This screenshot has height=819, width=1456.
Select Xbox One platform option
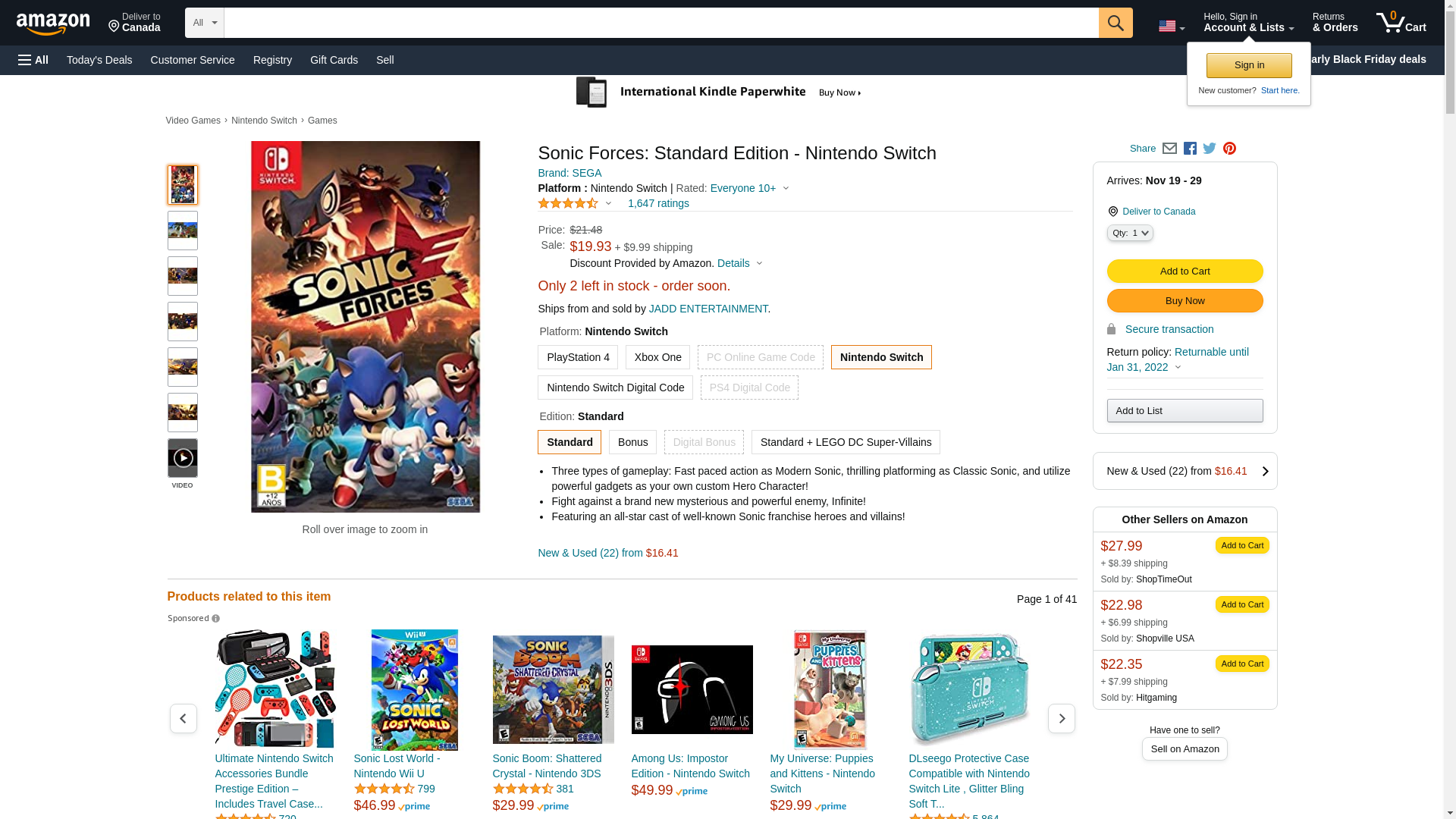[x=657, y=357]
